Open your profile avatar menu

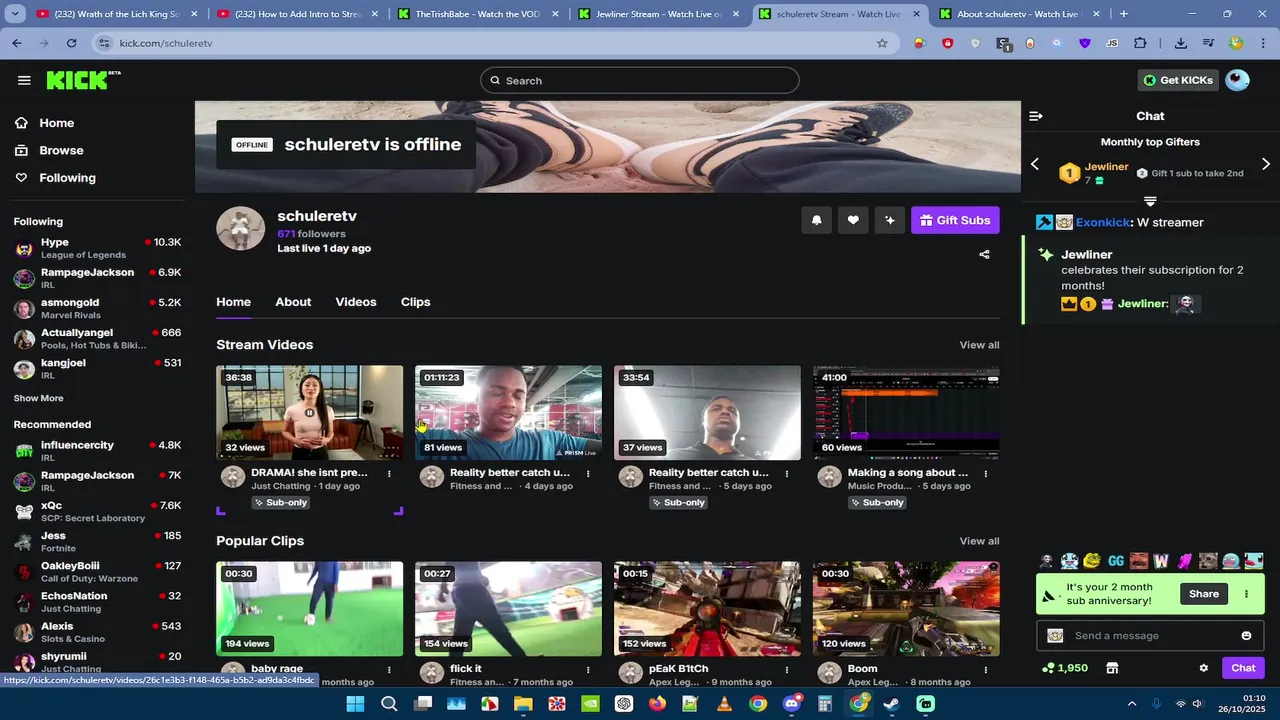click(x=1237, y=80)
